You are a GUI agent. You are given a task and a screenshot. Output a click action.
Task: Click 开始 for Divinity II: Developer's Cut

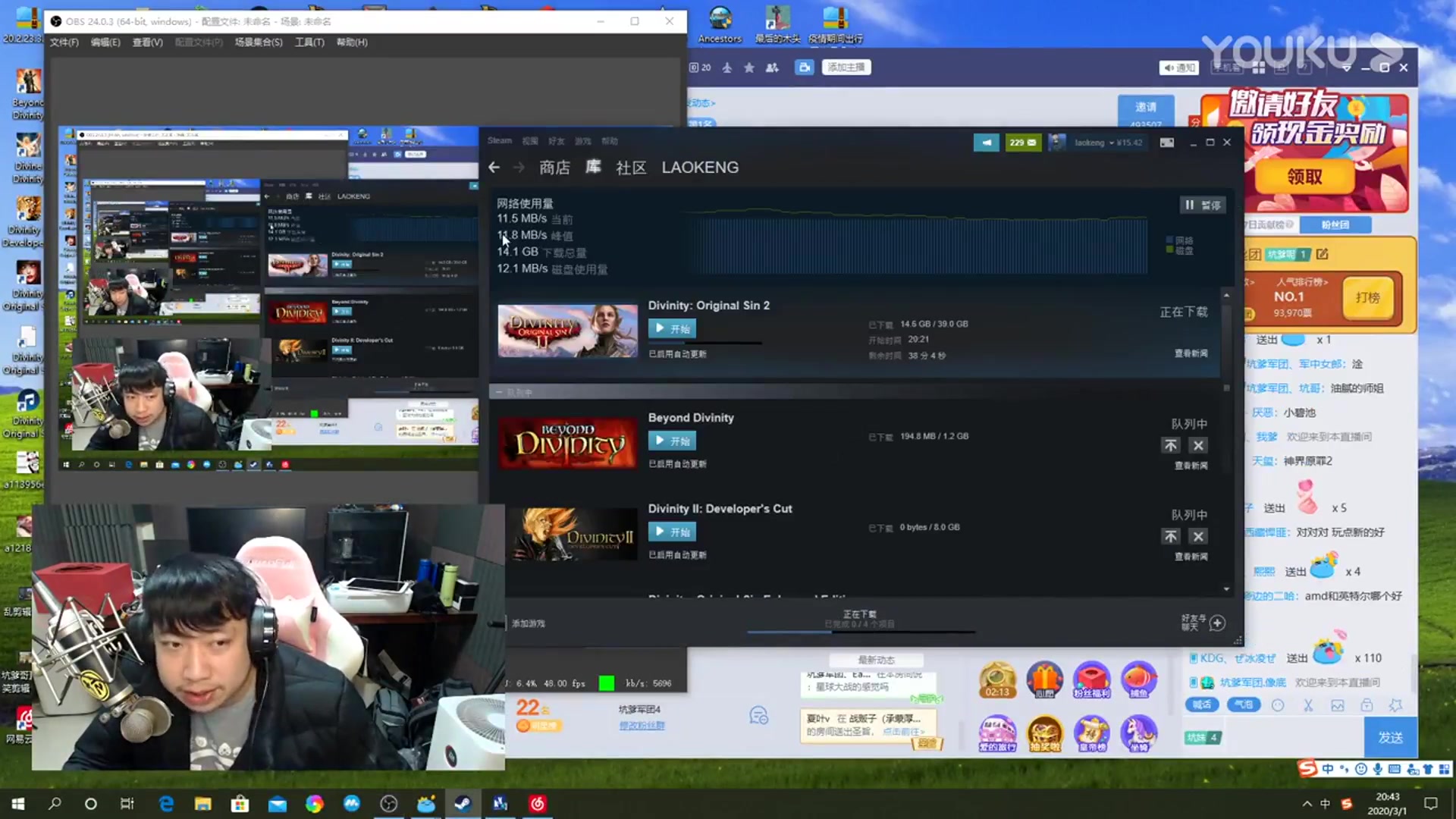[x=672, y=532]
